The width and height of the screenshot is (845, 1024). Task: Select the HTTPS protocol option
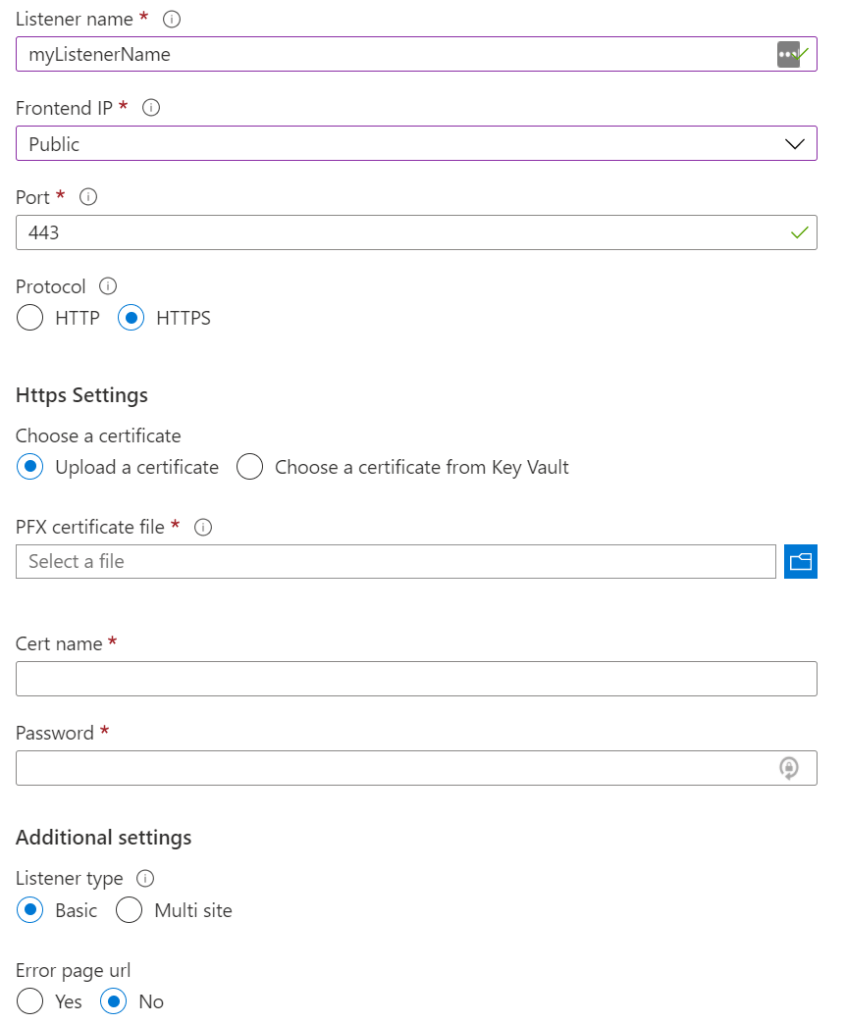[x=131, y=319]
